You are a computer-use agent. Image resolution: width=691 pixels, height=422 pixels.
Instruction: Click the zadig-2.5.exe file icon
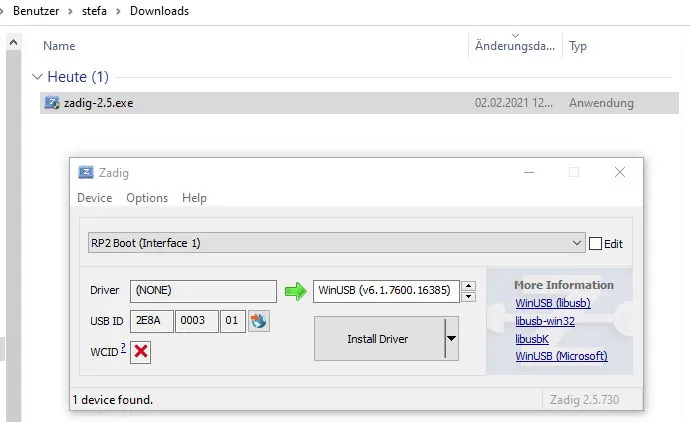[x=53, y=103]
